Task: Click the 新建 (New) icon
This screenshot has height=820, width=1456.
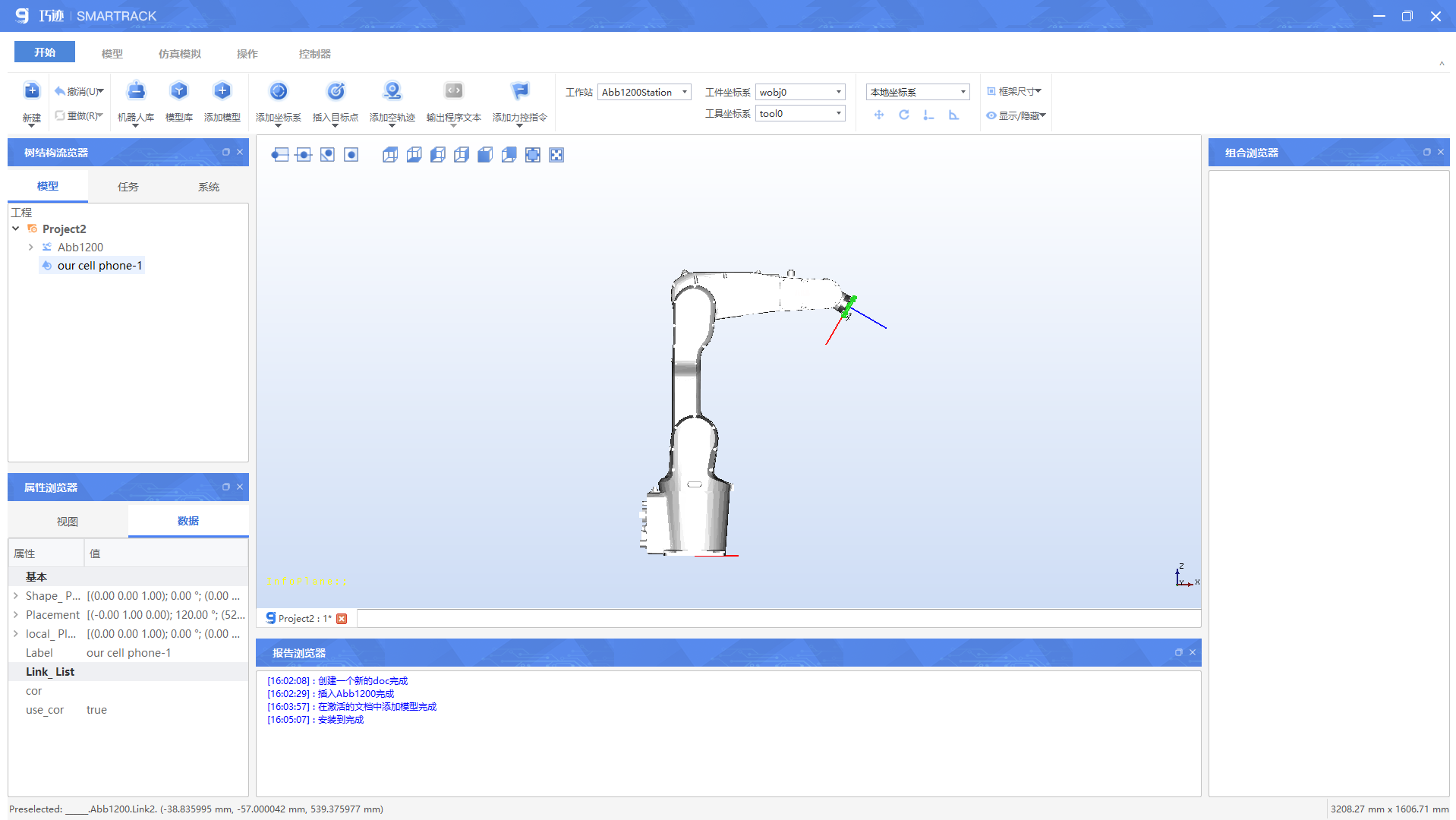Action: (x=32, y=92)
